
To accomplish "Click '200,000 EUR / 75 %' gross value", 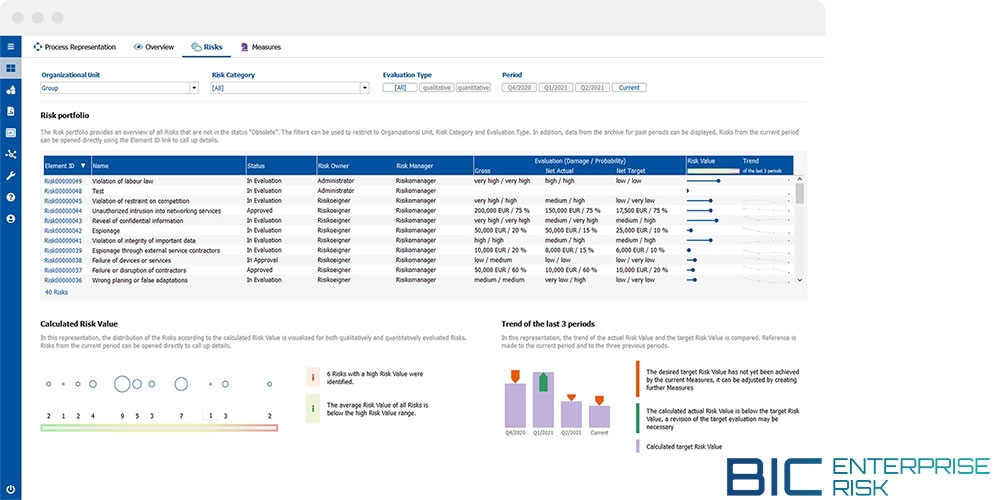I will click(x=503, y=210).
